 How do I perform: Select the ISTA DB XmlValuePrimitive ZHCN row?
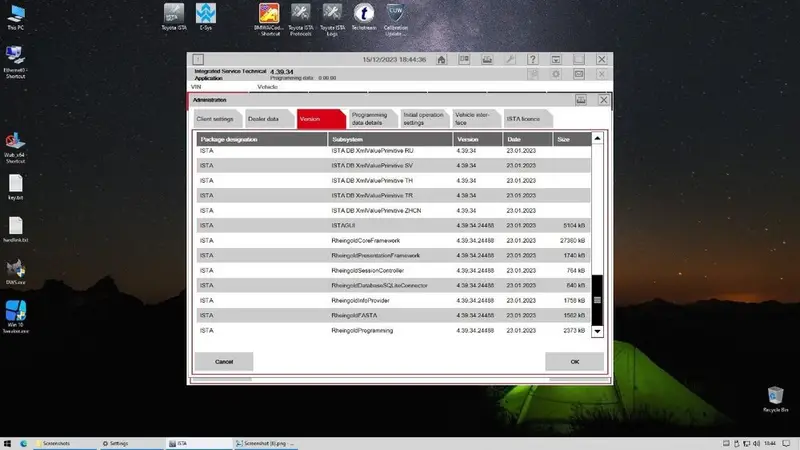pos(393,210)
